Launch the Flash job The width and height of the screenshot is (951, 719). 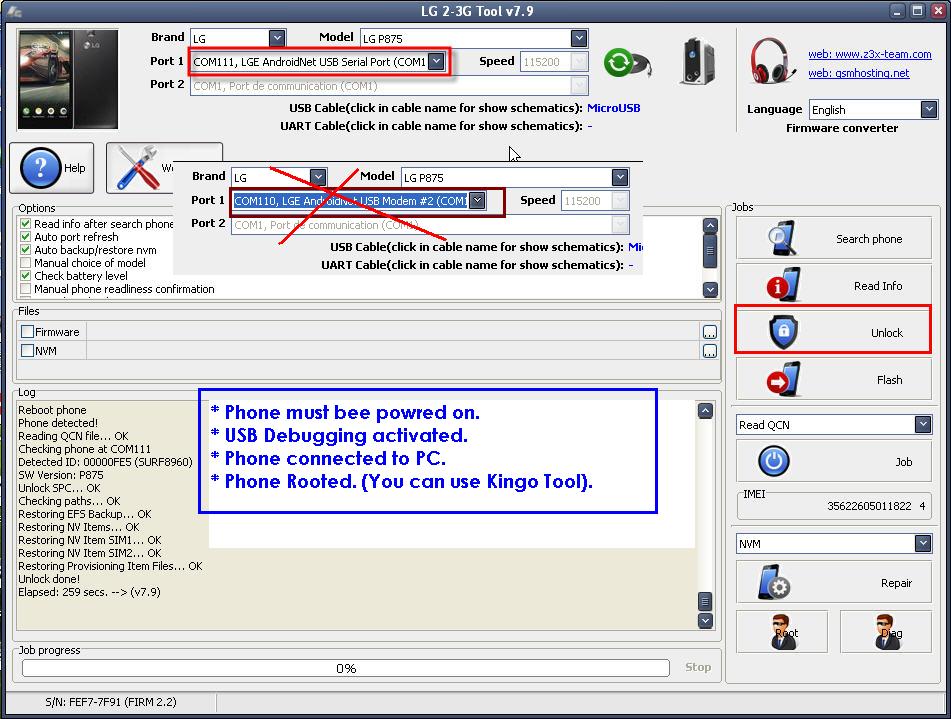(833, 380)
